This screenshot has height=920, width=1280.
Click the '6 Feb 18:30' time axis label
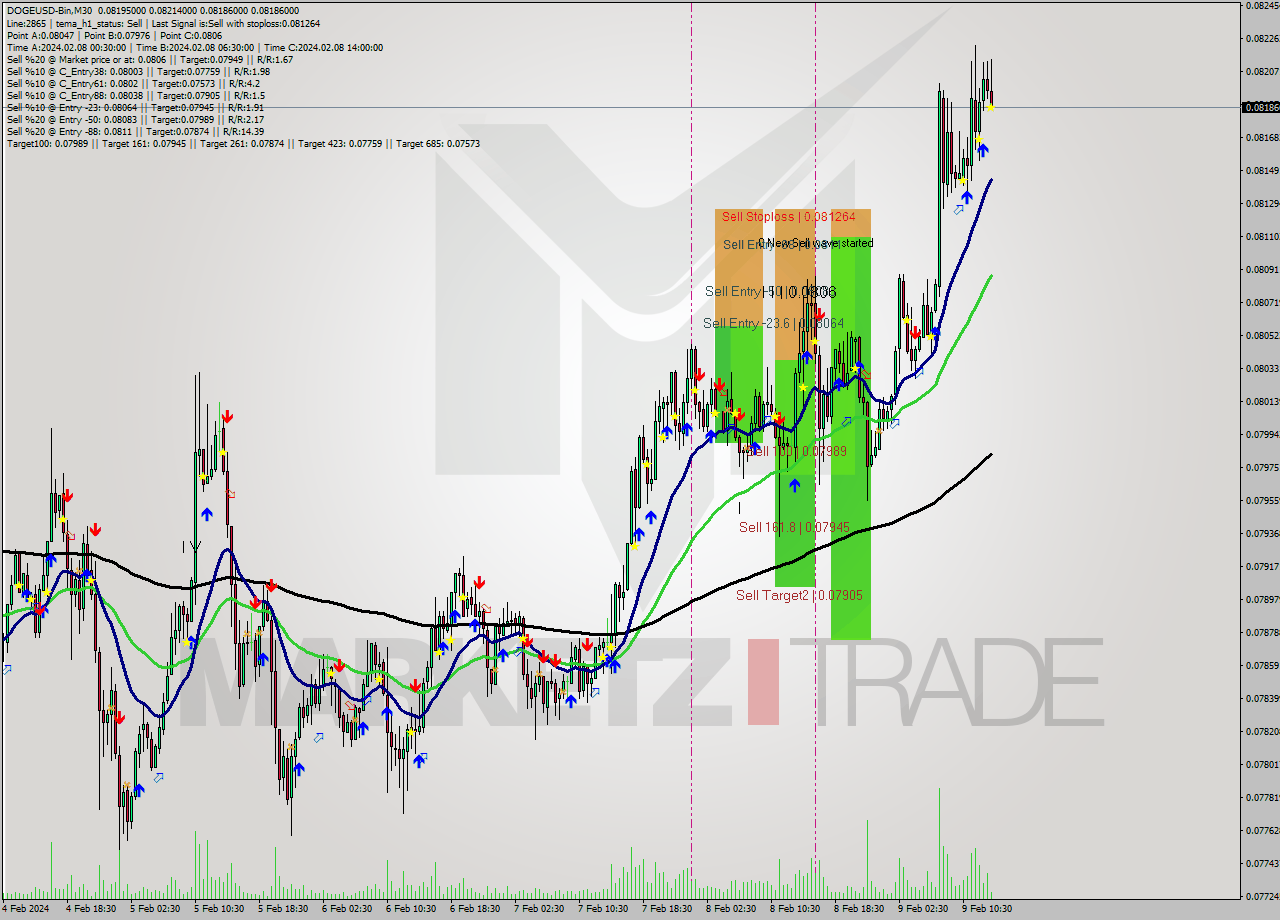(474, 909)
